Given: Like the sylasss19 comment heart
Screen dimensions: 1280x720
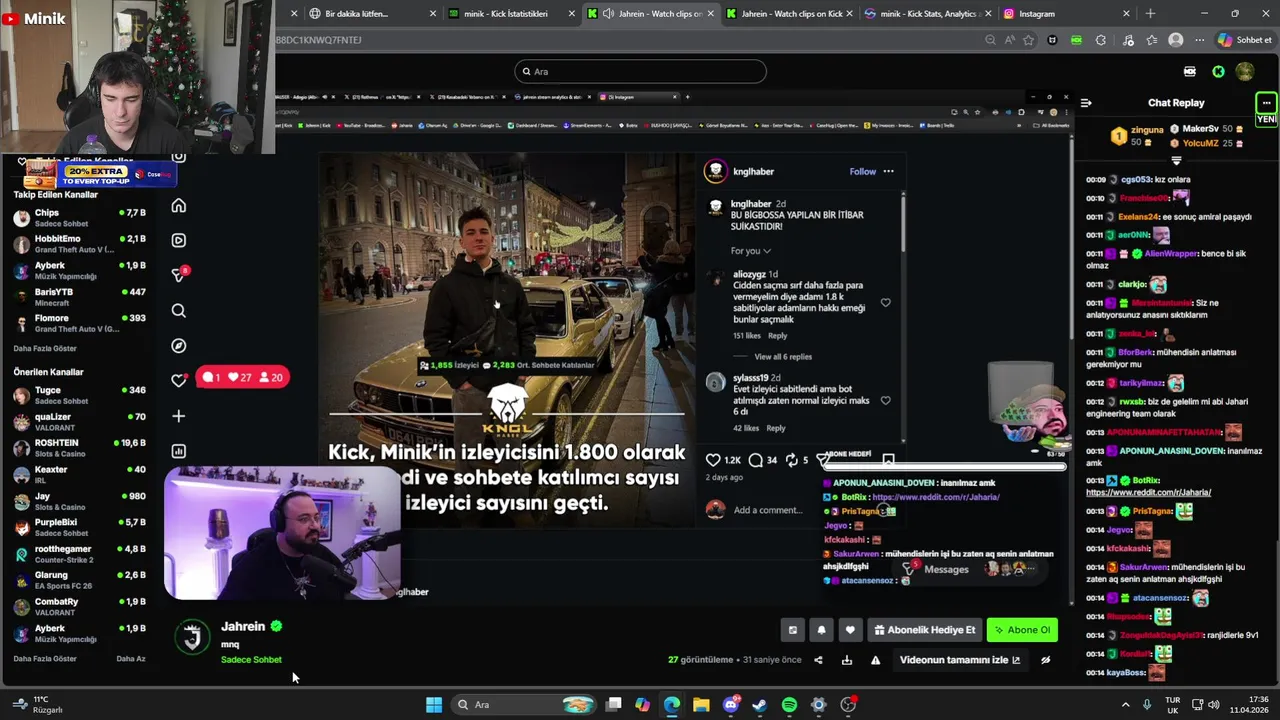Looking at the screenshot, I should point(885,400).
